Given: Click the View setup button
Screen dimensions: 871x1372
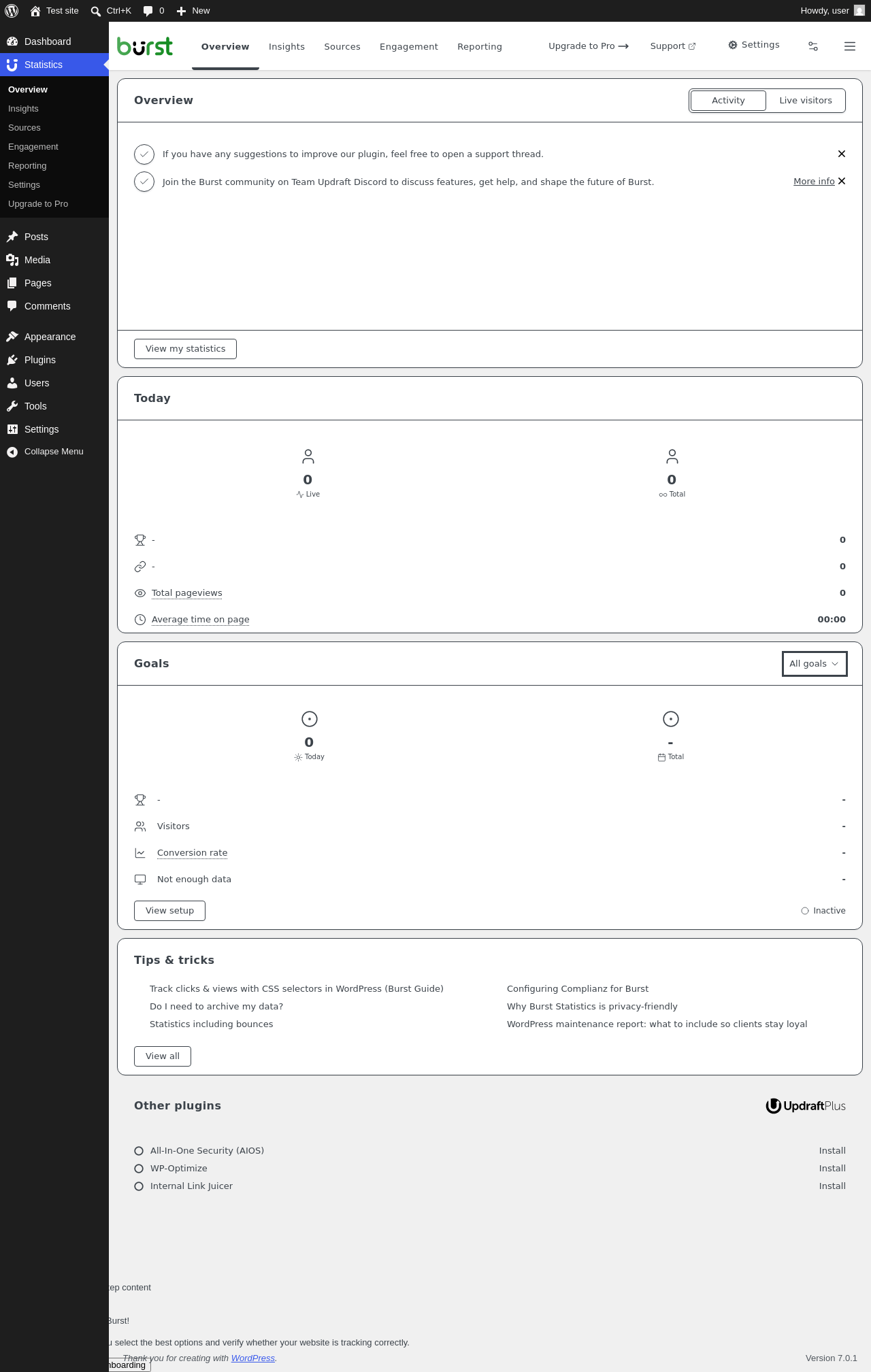Looking at the screenshot, I should 169,911.
